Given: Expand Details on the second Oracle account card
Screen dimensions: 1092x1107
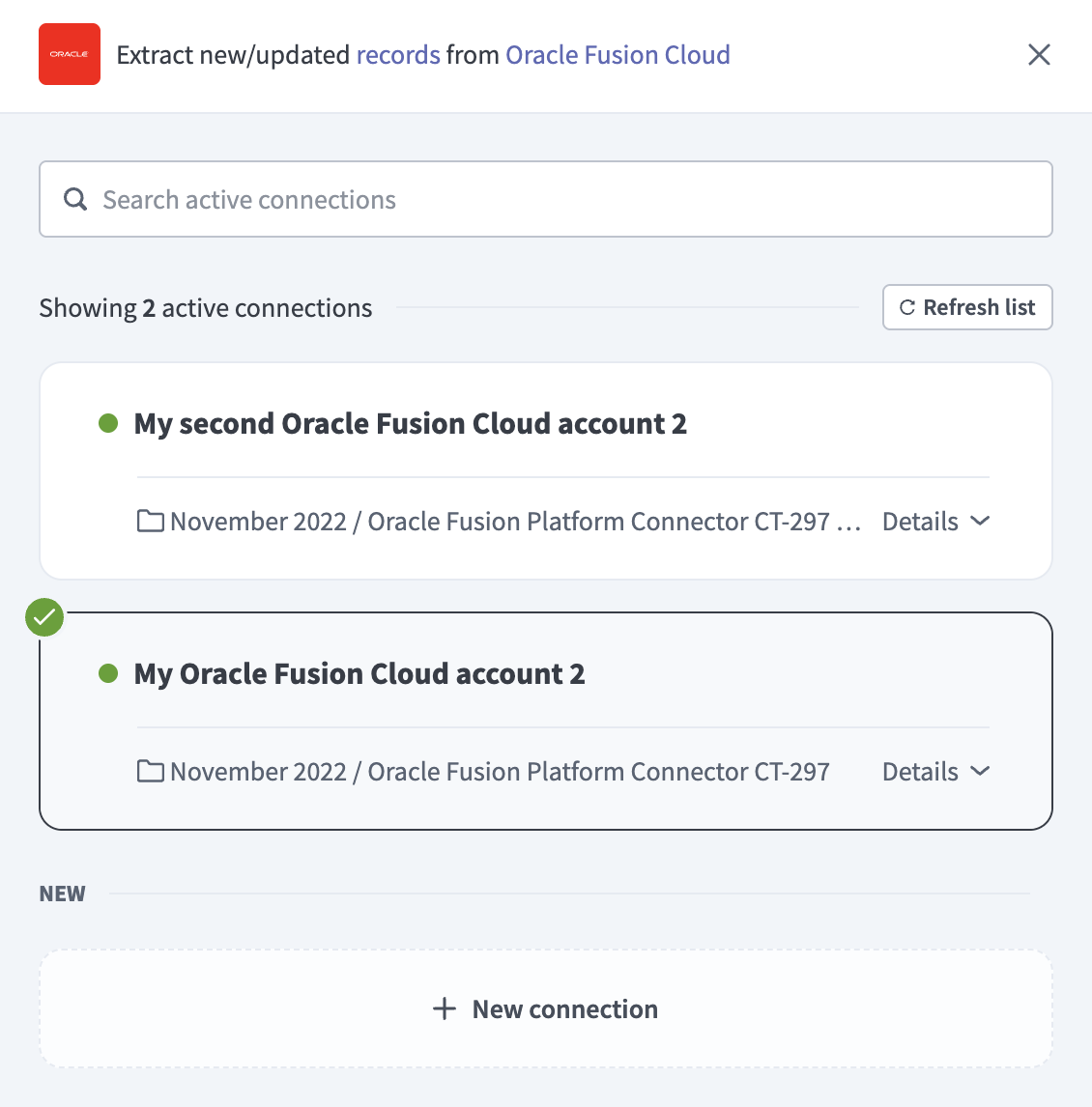Looking at the screenshot, I should [935, 521].
